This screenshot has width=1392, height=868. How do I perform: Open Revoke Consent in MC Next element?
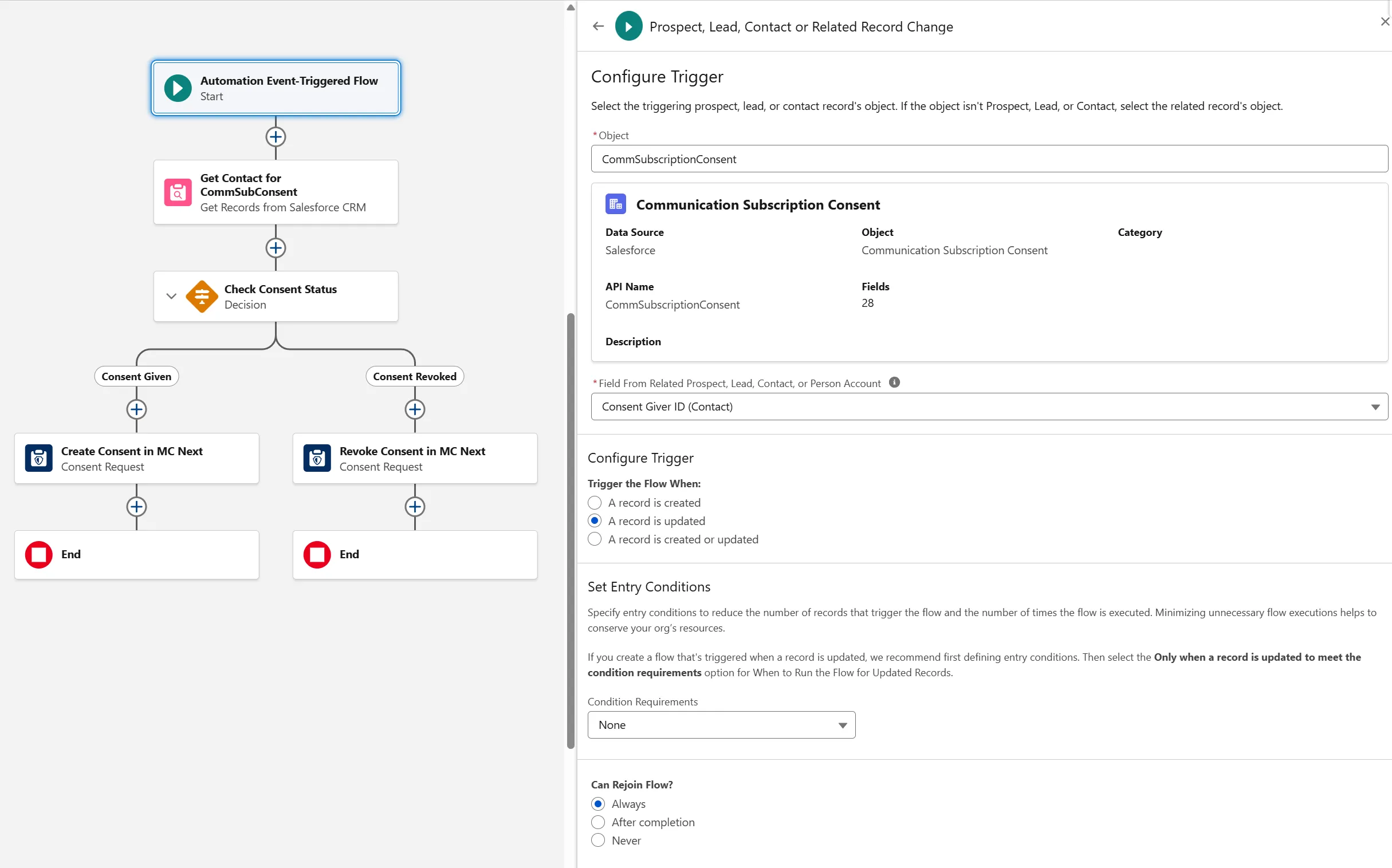pos(415,458)
